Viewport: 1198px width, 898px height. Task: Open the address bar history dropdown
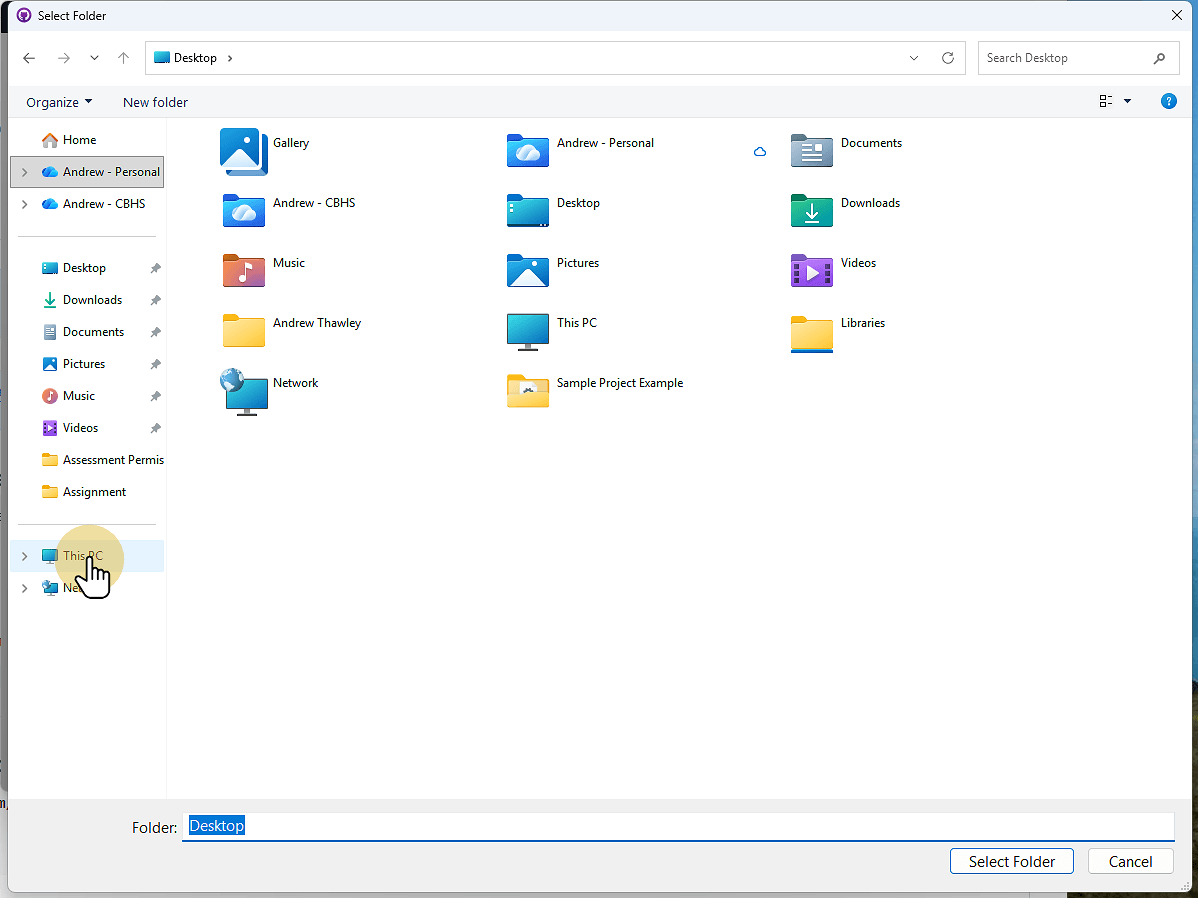tap(914, 58)
